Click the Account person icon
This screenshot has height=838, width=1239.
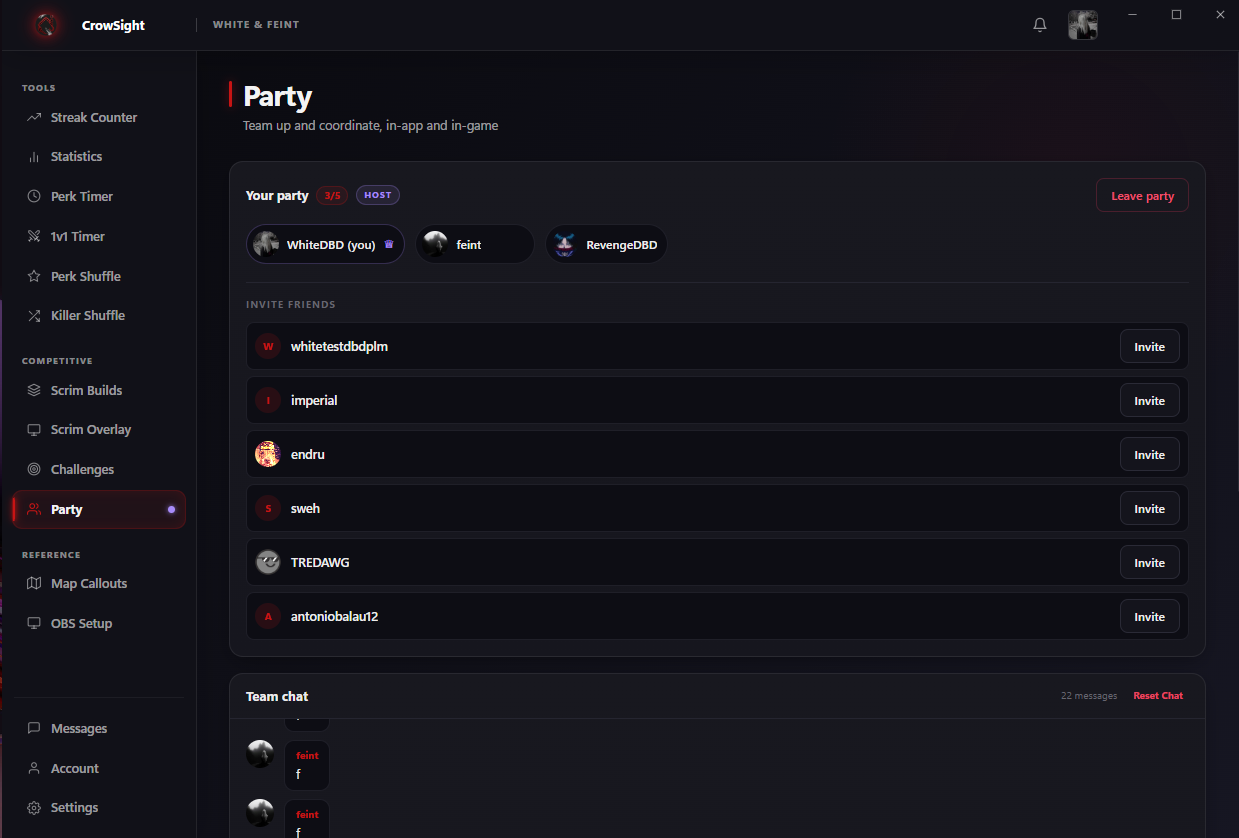pos(34,768)
